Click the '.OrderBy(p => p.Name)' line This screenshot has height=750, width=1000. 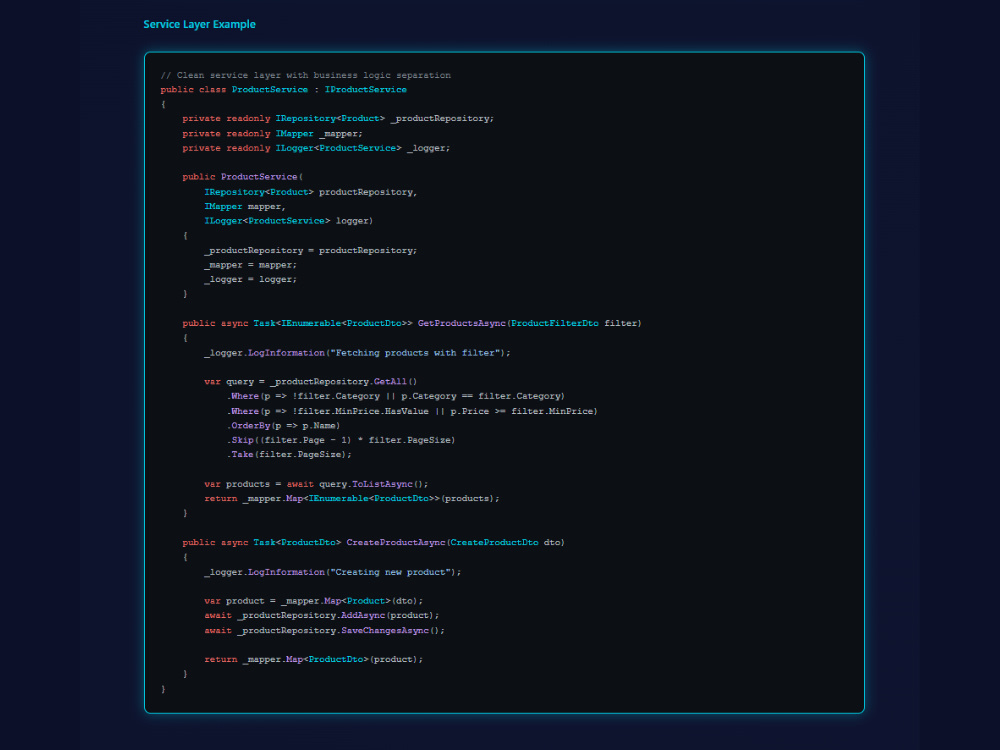(x=283, y=425)
